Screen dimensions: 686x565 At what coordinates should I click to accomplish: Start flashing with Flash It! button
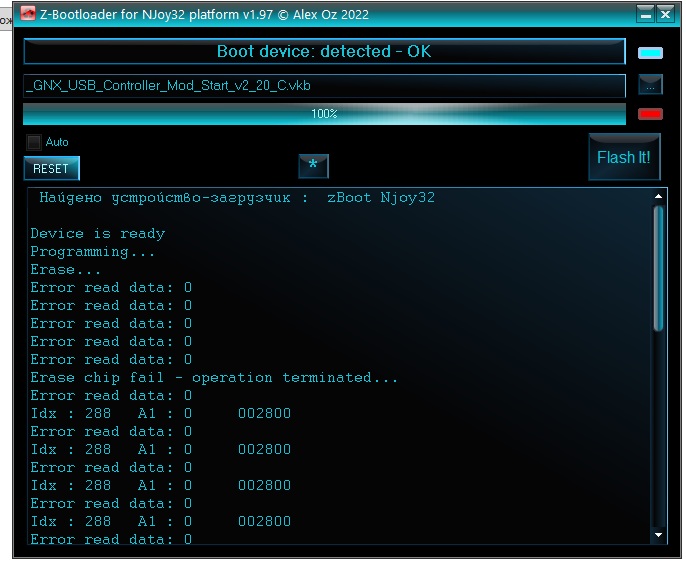tap(623, 157)
